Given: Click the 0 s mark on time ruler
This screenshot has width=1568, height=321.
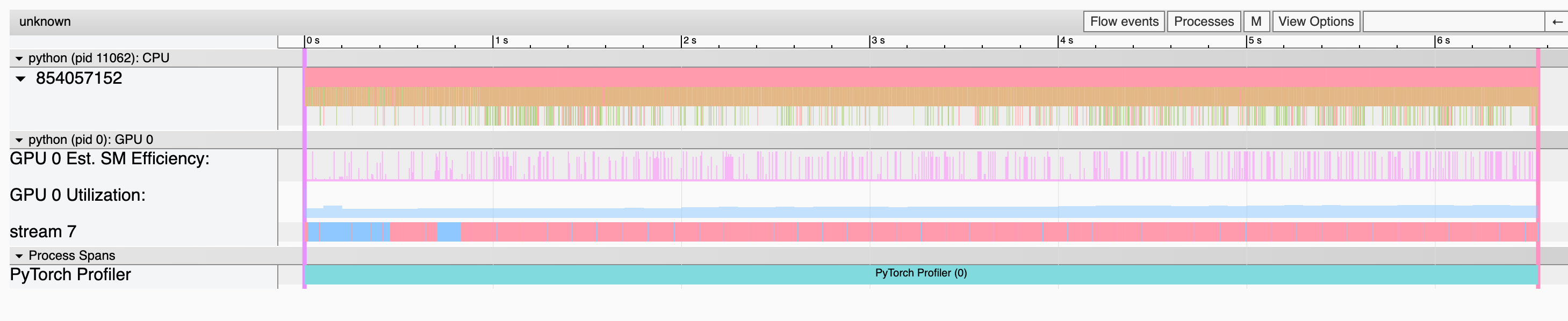Looking at the screenshot, I should [313, 41].
